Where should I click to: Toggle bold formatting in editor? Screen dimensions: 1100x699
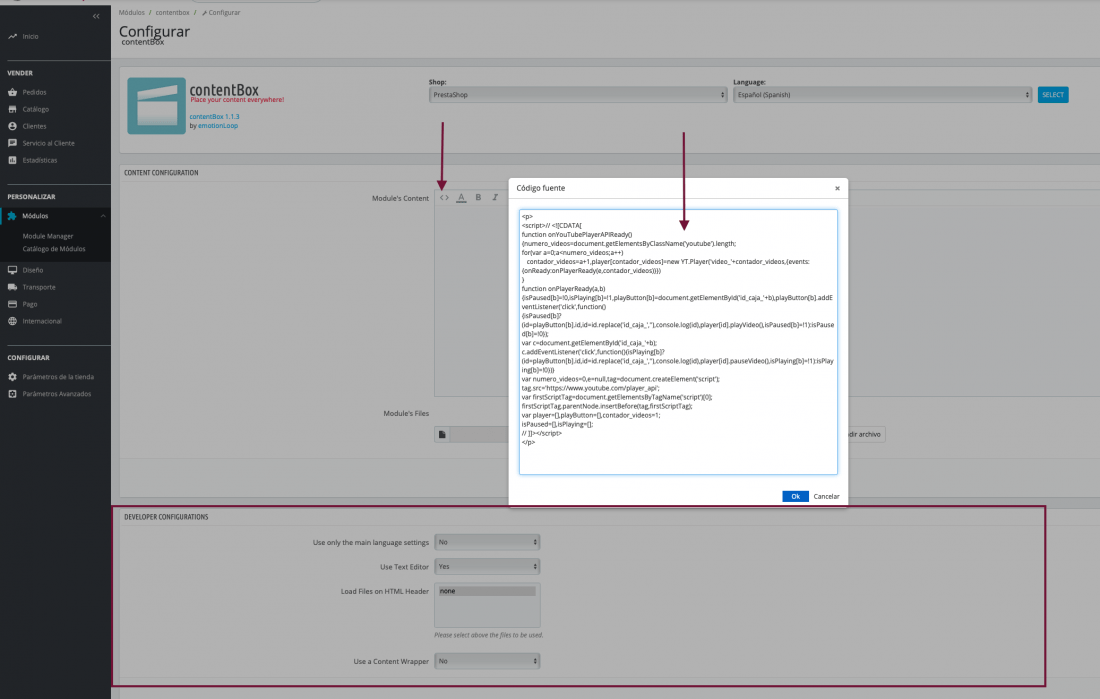[478, 198]
